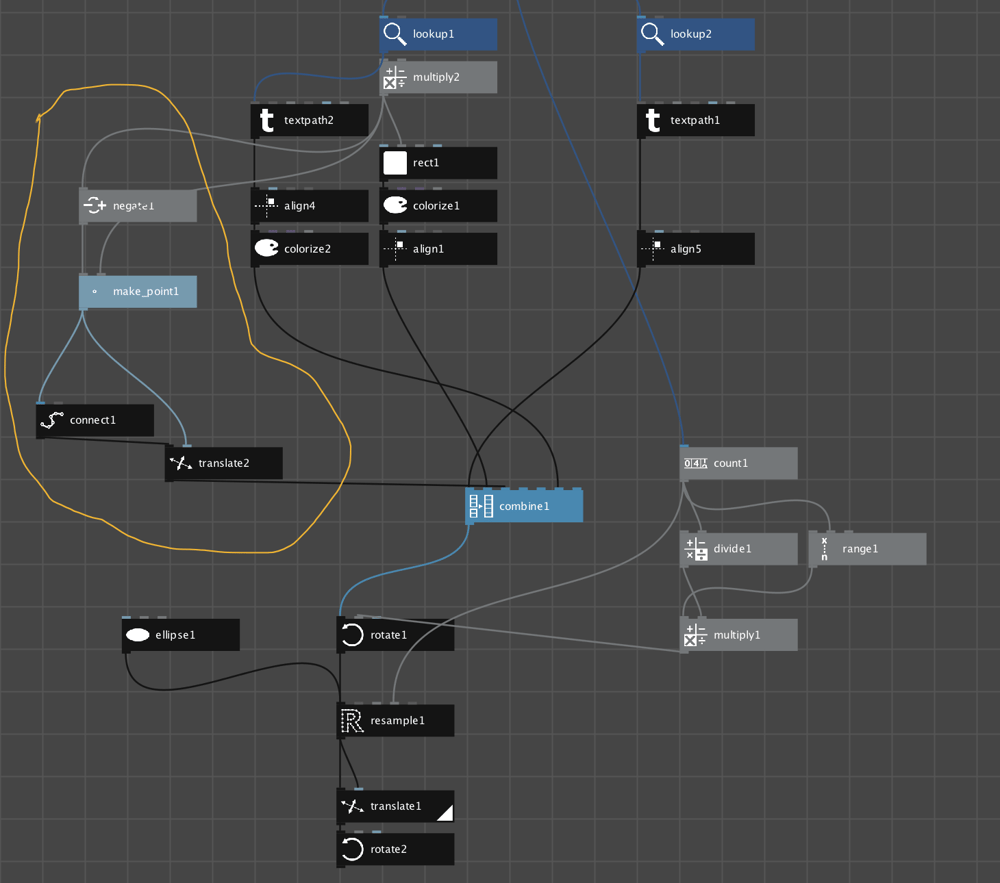Click the curve icon on connect1 node
This screenshot has height=883, width=1000.
tap(52, 420)
